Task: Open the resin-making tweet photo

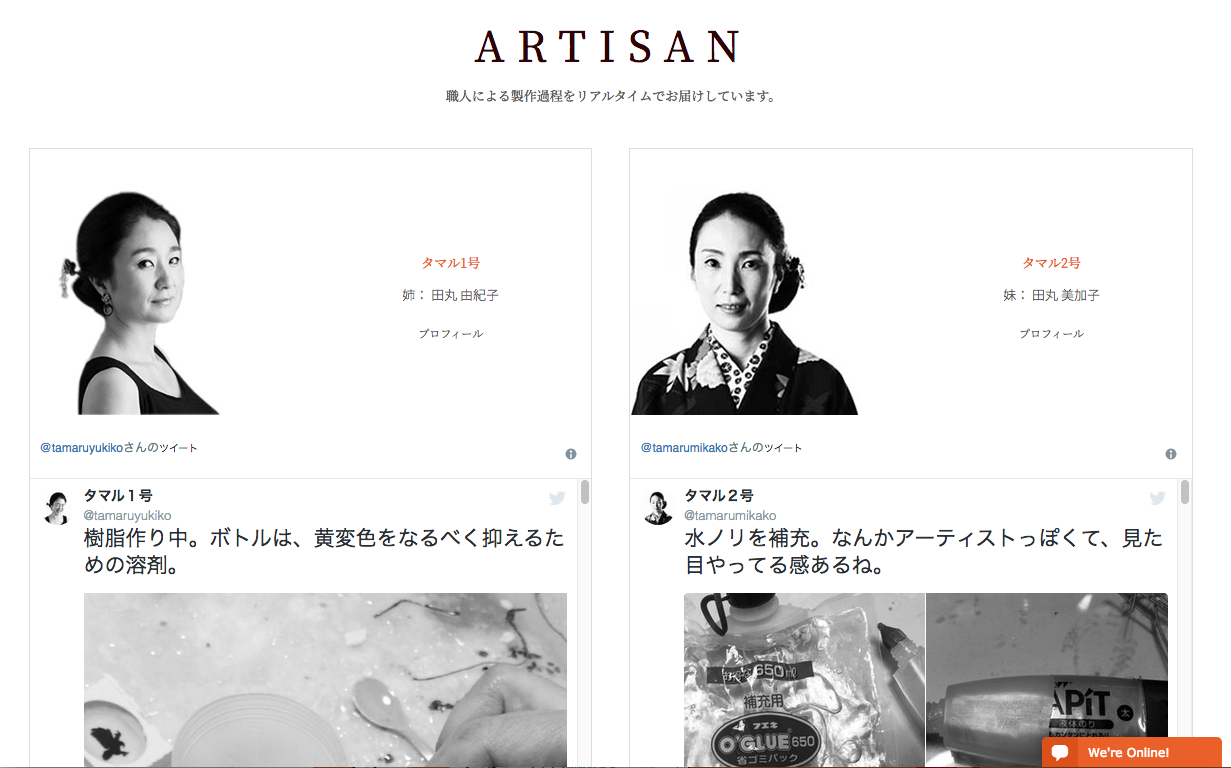Action: [x=325, y=680]
